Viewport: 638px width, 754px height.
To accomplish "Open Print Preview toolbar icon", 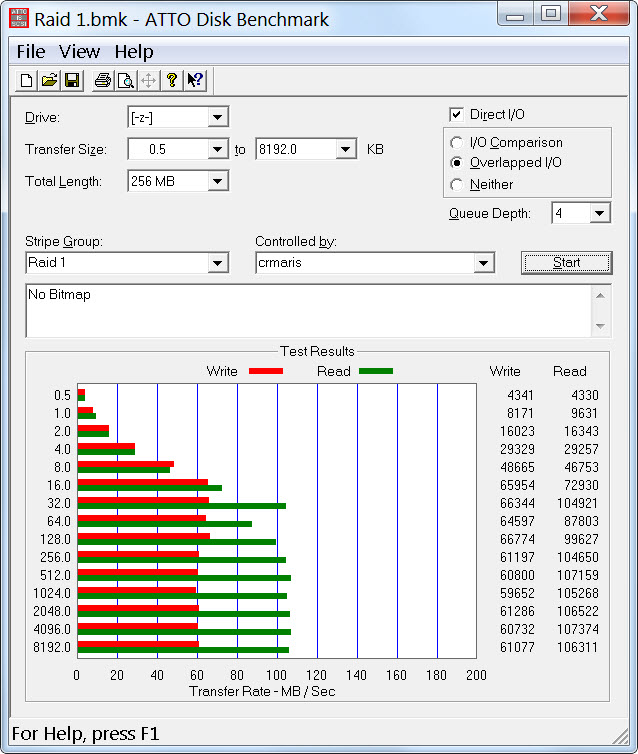I will 126,80.
